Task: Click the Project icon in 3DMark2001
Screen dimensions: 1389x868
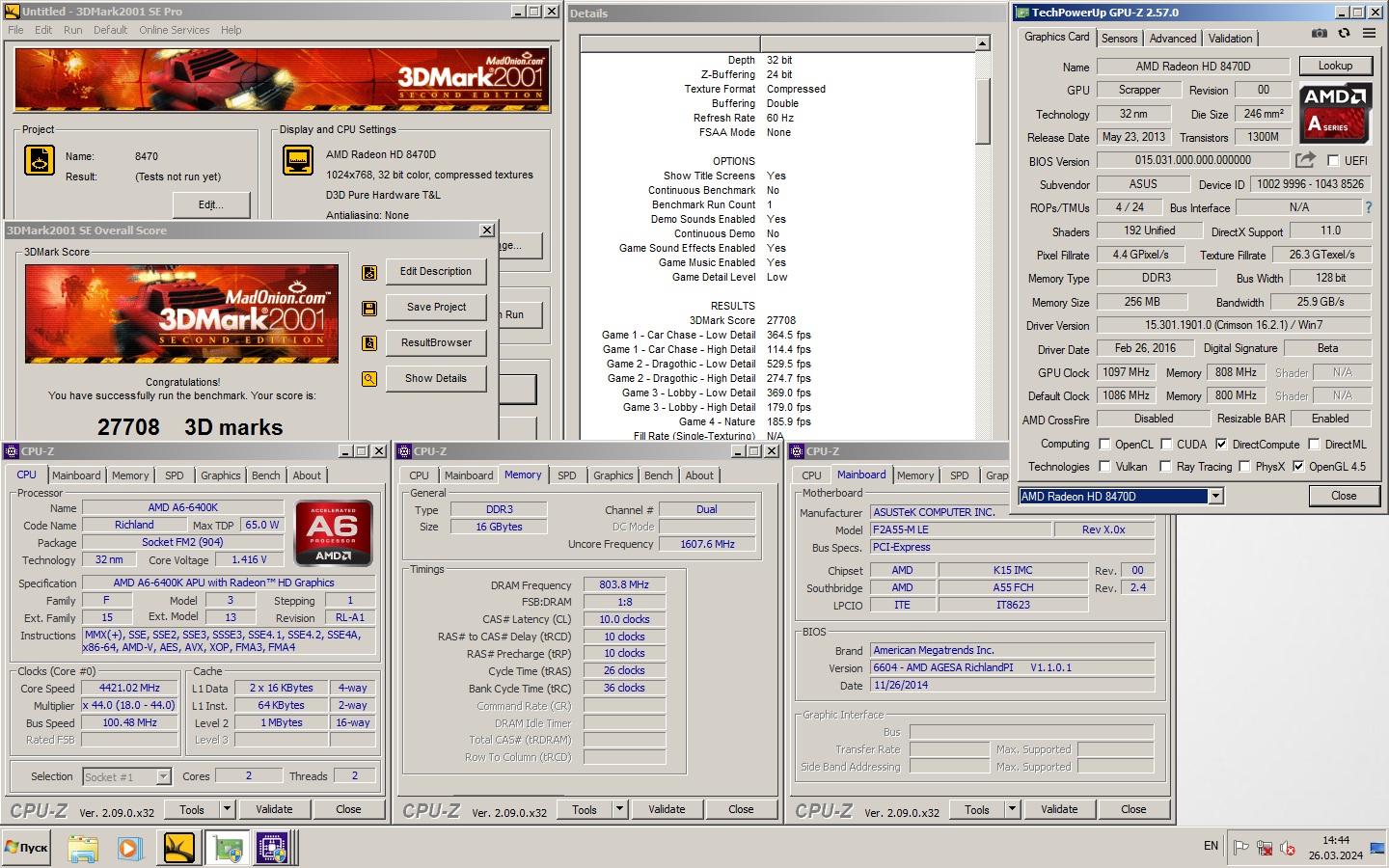Action: 40,160
